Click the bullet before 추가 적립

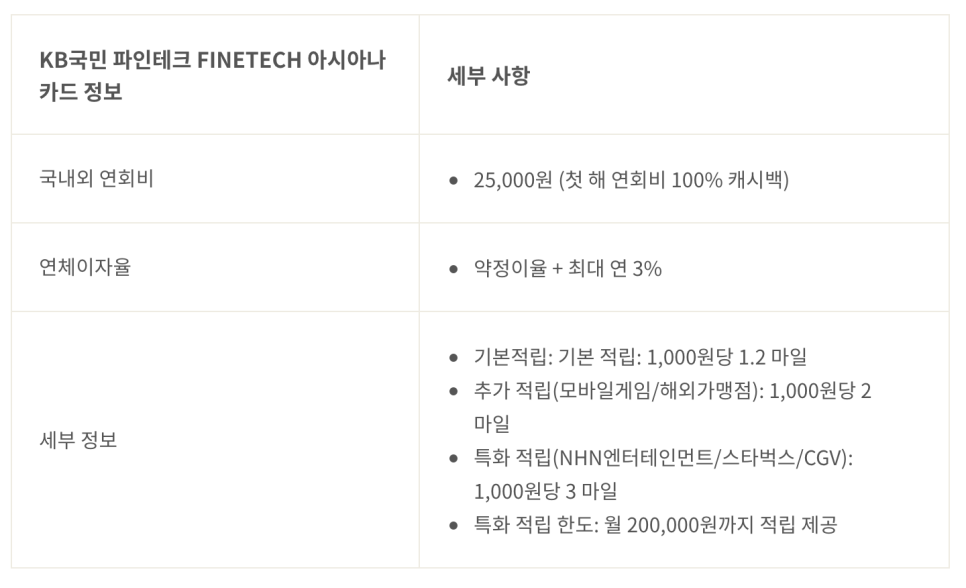(x=454, y=391)
